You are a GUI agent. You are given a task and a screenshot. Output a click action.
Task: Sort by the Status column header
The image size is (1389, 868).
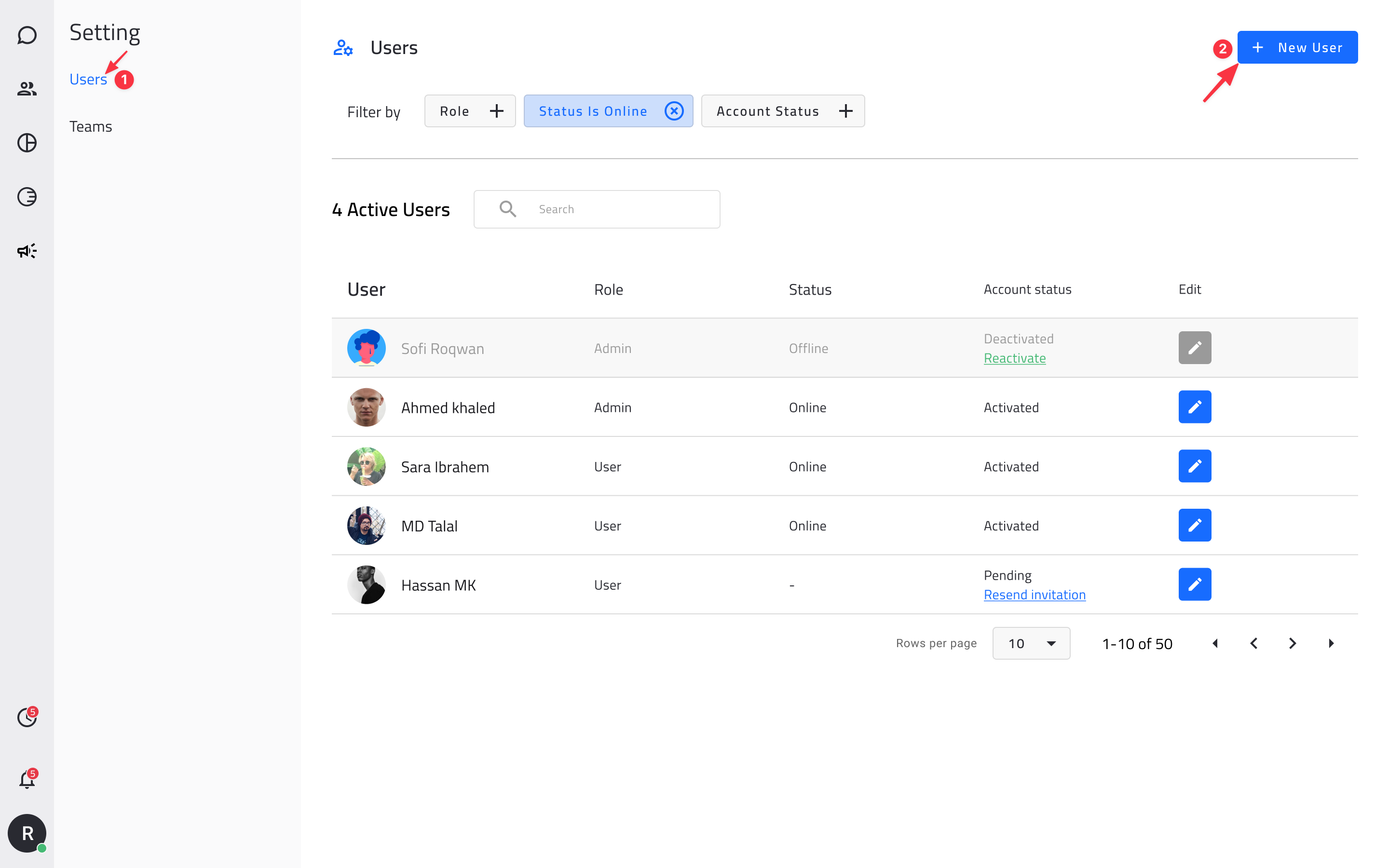pos(810,289)
